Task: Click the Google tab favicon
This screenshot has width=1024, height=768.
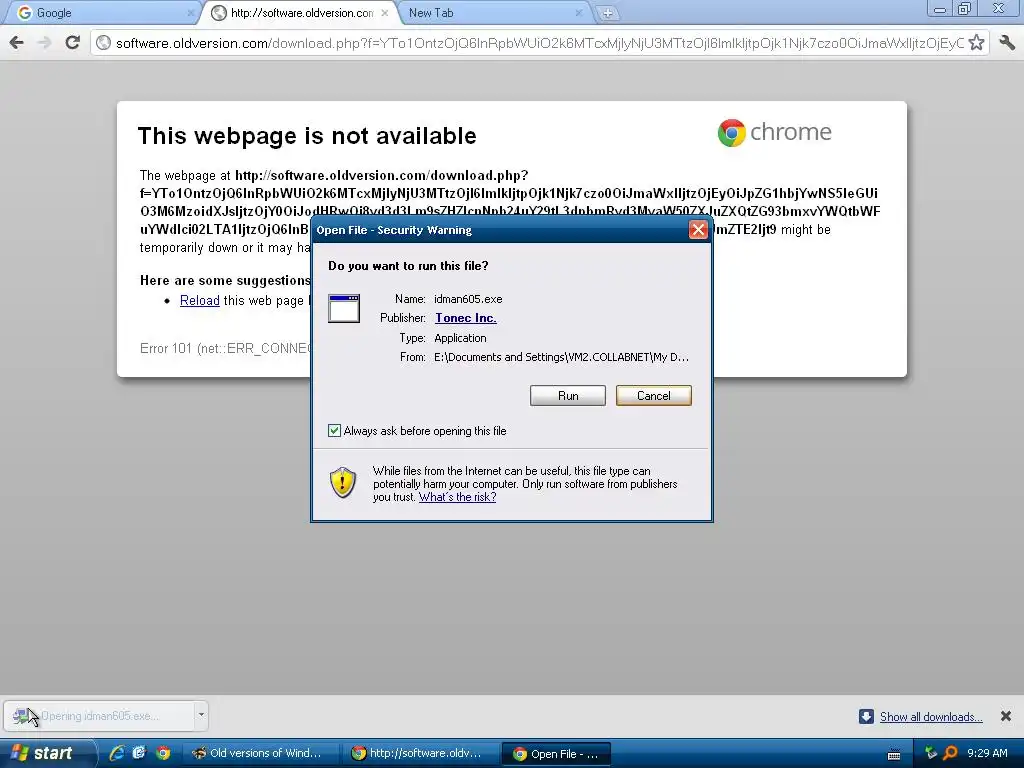Action: (25, 12)
